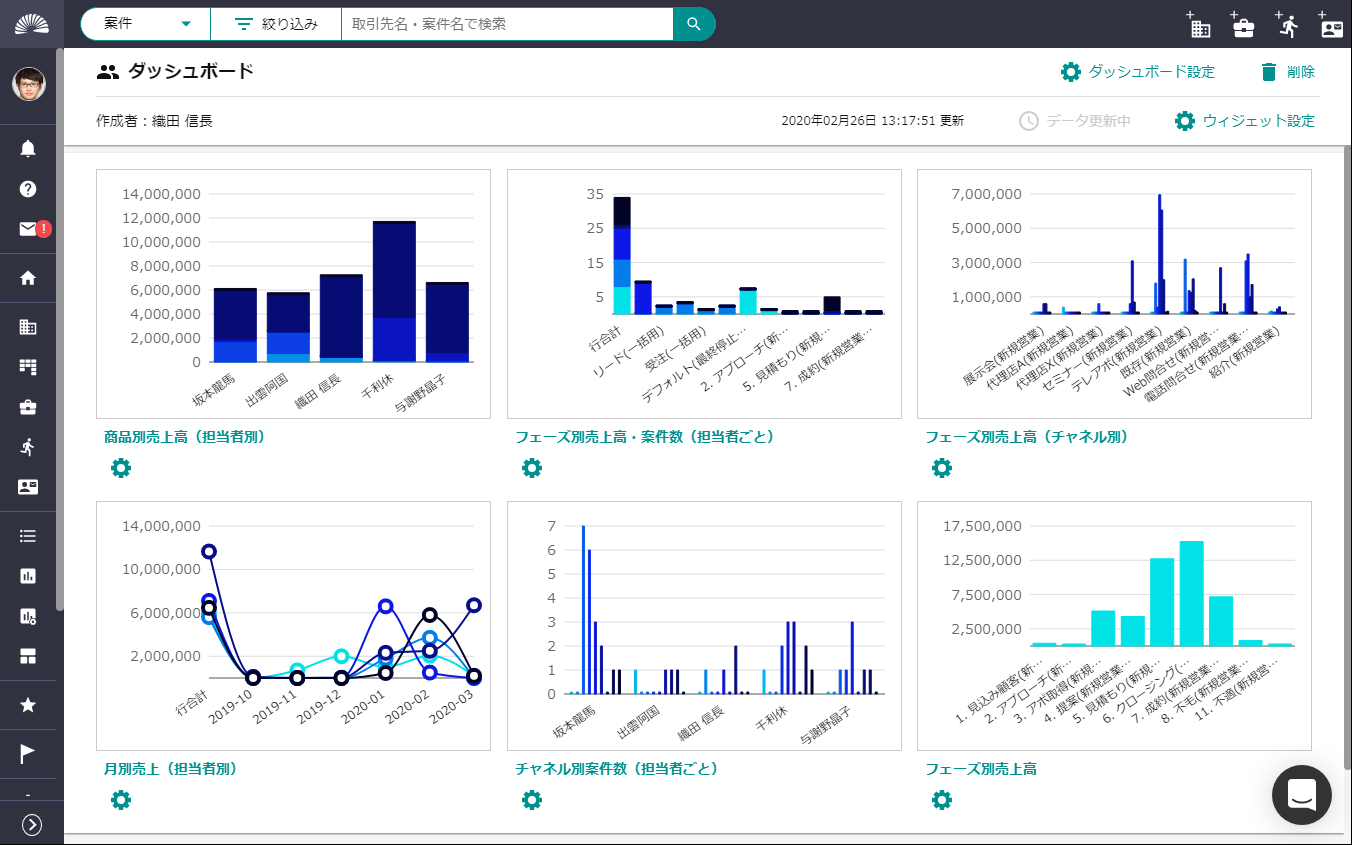The image size is (1352, 845).
Task: Click the search magnifier button
Action: 694,24
